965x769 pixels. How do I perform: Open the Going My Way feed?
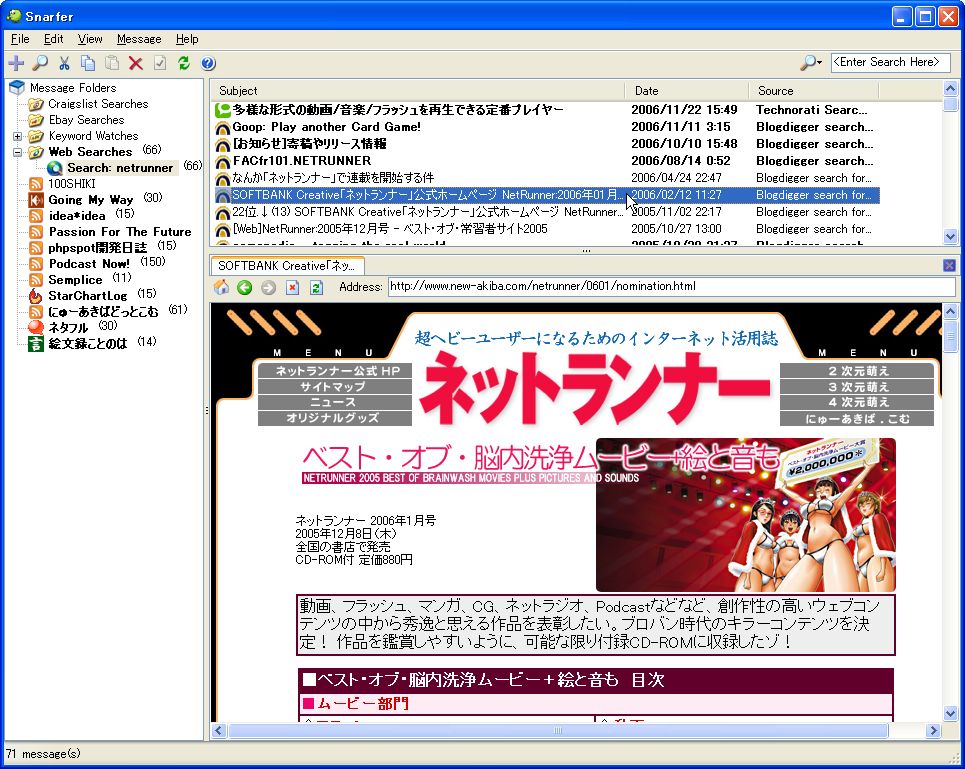[90, 200]
